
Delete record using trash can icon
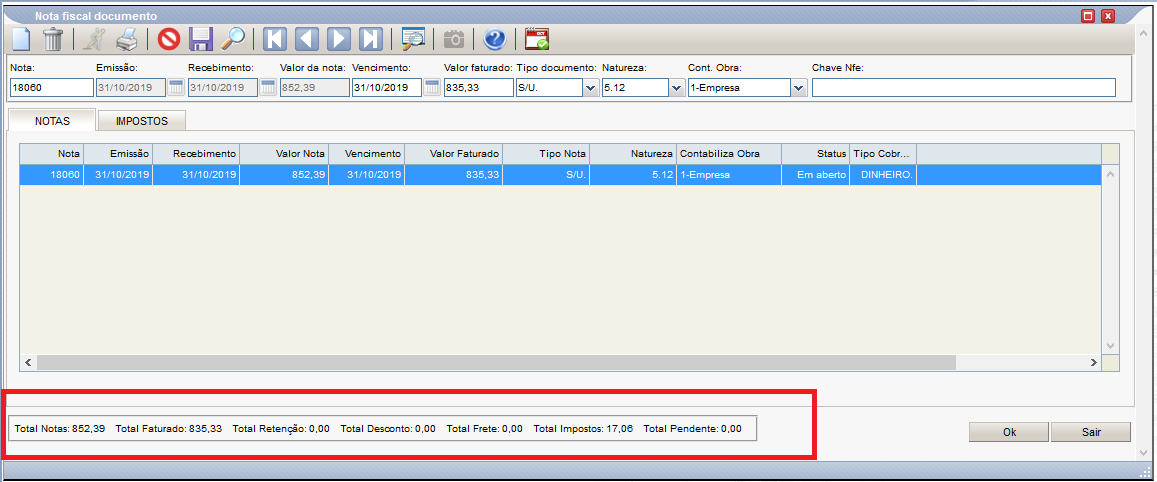53,38
